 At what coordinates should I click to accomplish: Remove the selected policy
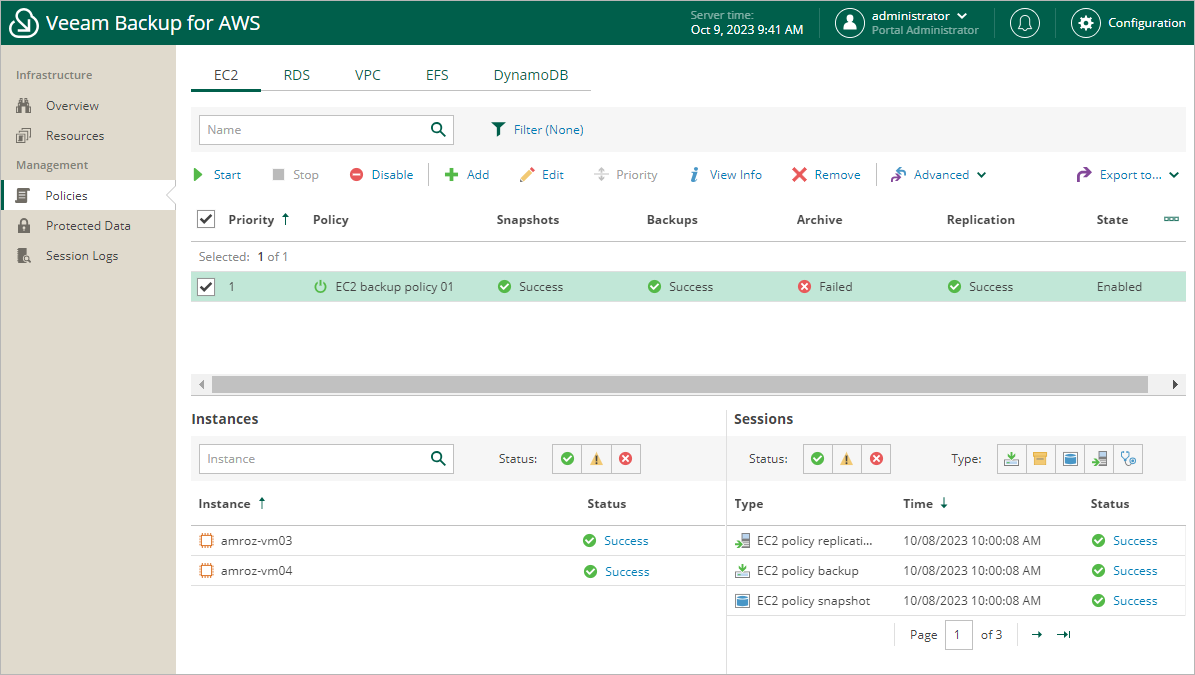pyautogui.click(x=826, y=174)
